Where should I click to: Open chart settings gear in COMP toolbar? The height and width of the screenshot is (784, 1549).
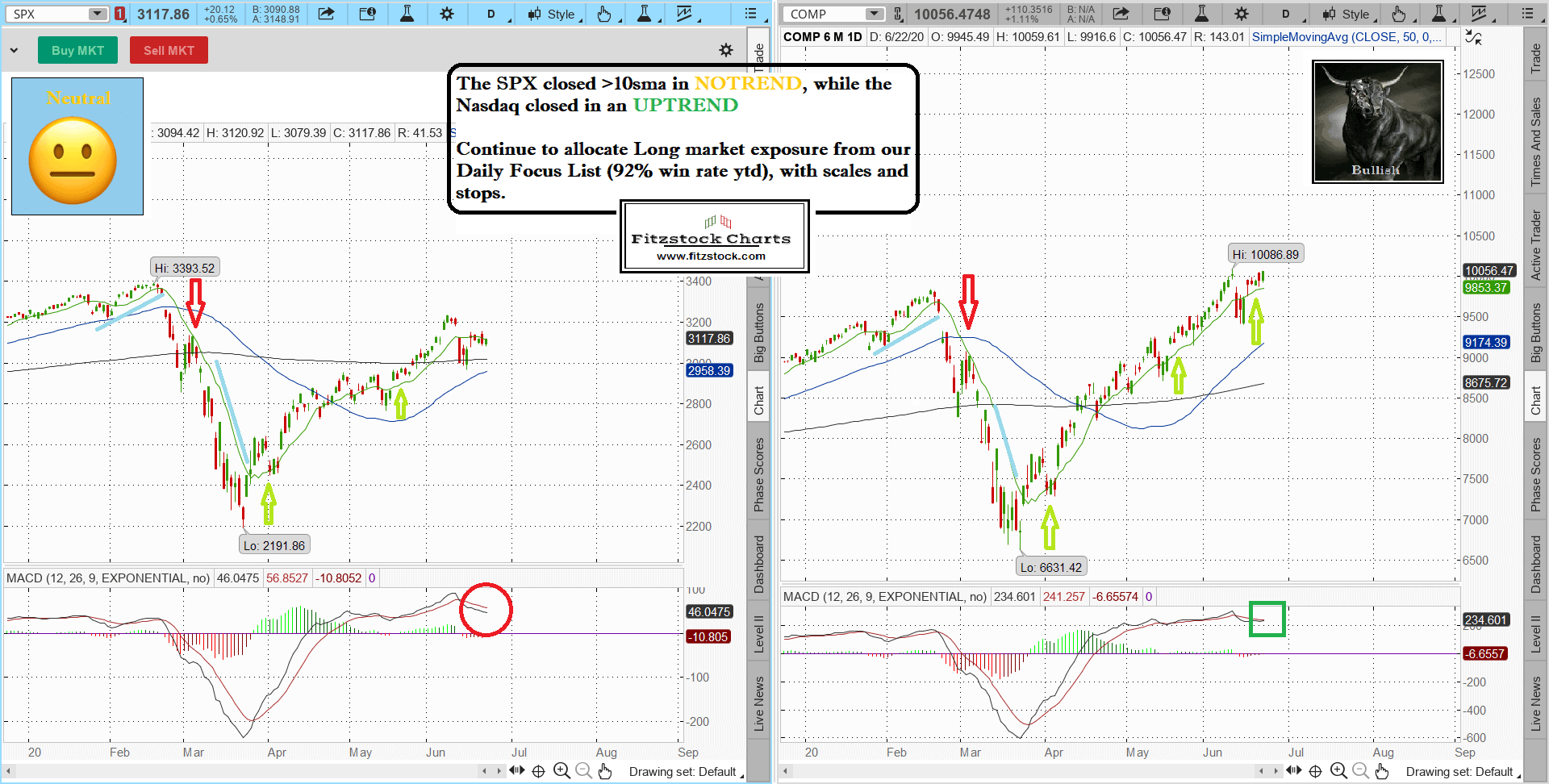1241,14
